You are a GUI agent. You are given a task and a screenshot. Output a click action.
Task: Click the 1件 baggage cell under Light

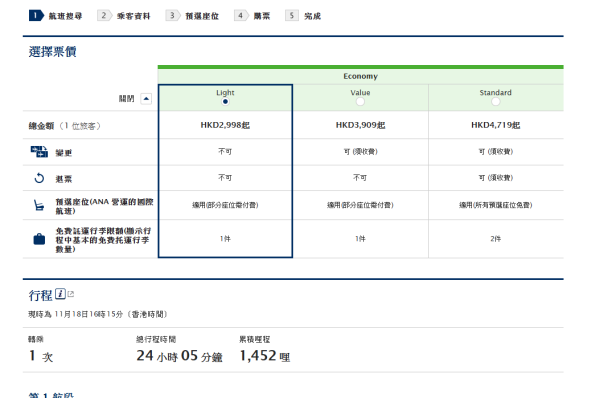[225, 238]
